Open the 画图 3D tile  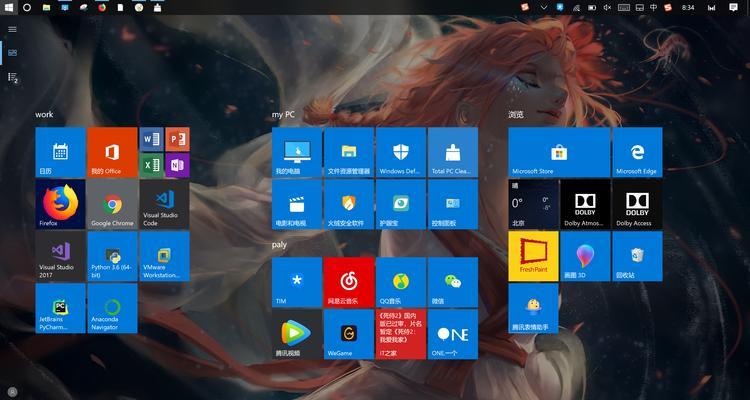585,256
